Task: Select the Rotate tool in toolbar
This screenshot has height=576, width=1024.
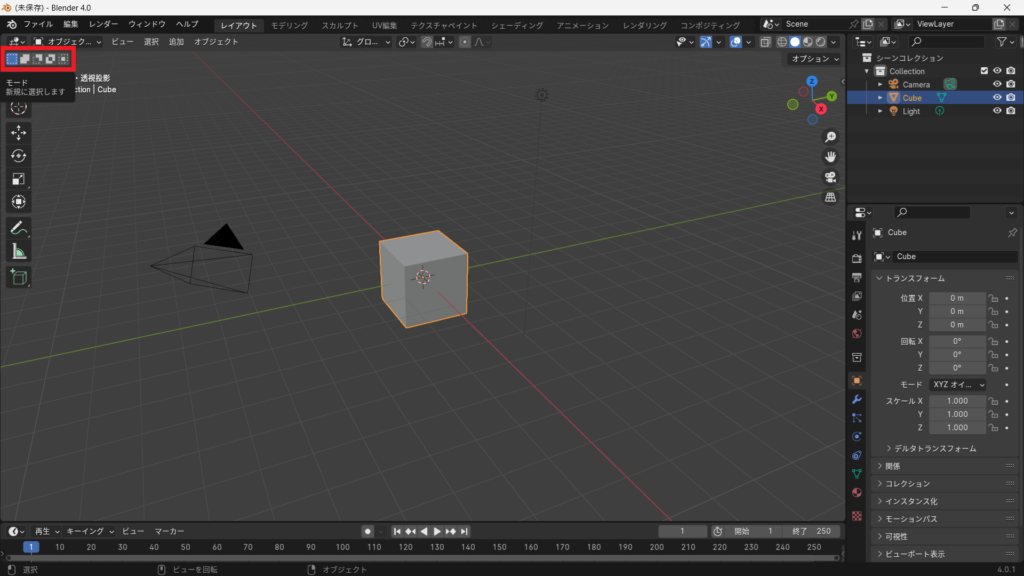Action: coord(18,155)
